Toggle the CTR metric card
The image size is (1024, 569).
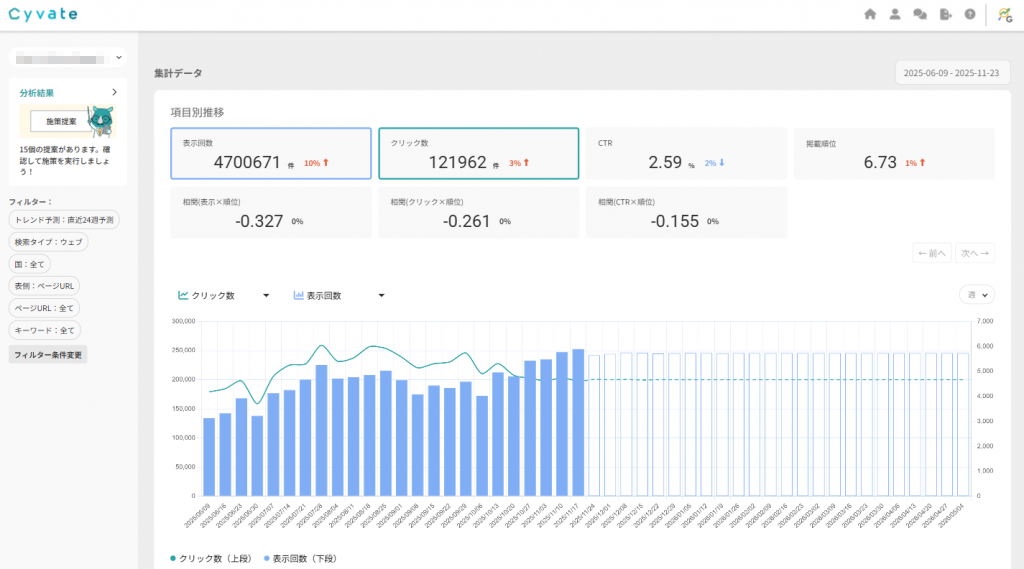(x=686, y=153)
